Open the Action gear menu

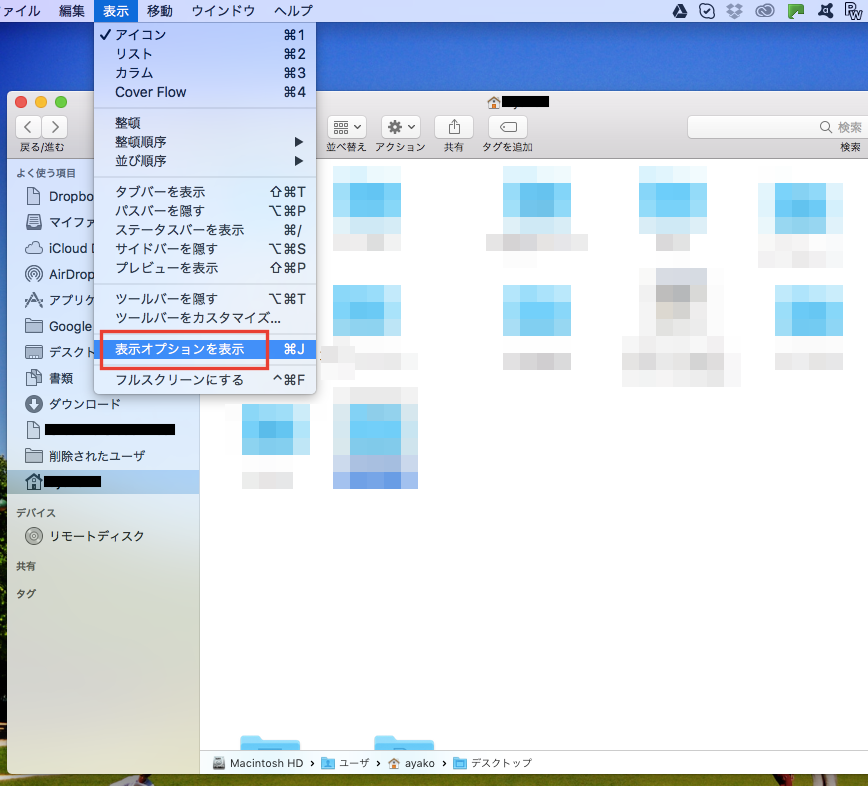coord(400,128)
